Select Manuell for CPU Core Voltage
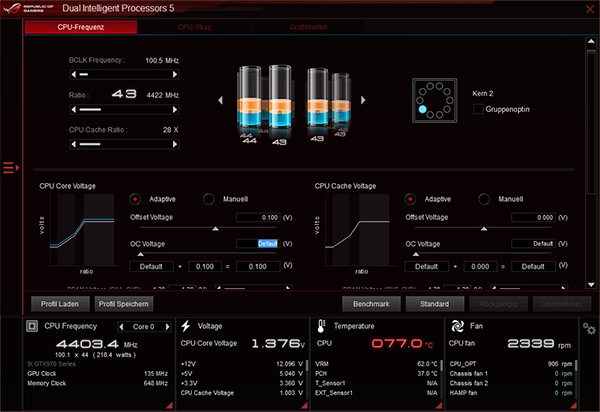600x412 pixels. click(x=209, y=199)
